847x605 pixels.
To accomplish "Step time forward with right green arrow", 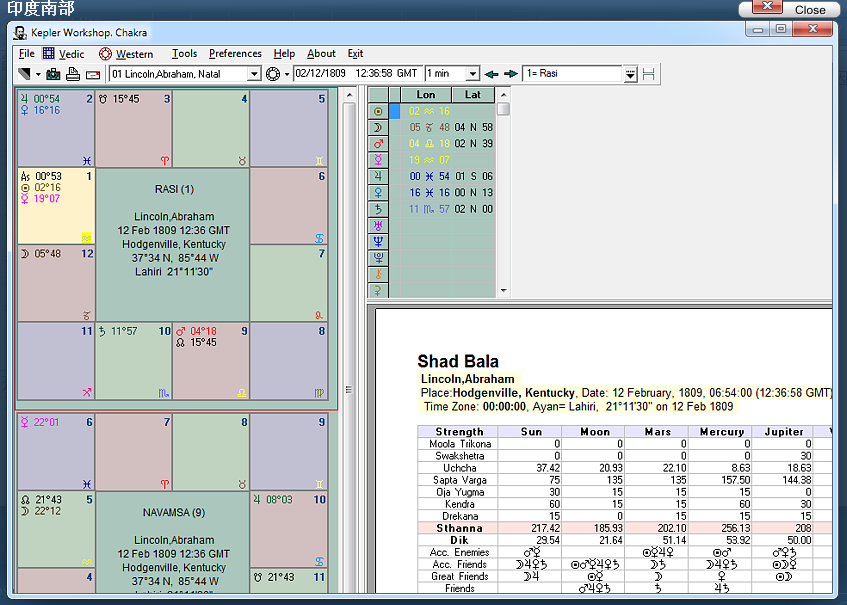I will point(511,74).
